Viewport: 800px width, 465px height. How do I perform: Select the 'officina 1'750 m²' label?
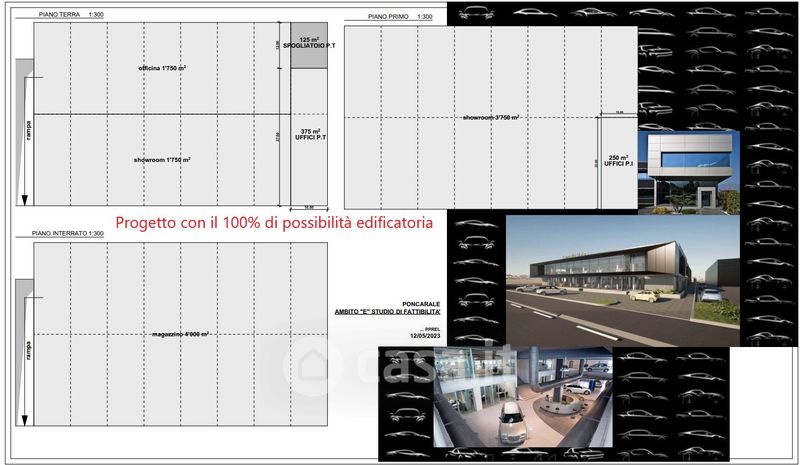point(162,68)
